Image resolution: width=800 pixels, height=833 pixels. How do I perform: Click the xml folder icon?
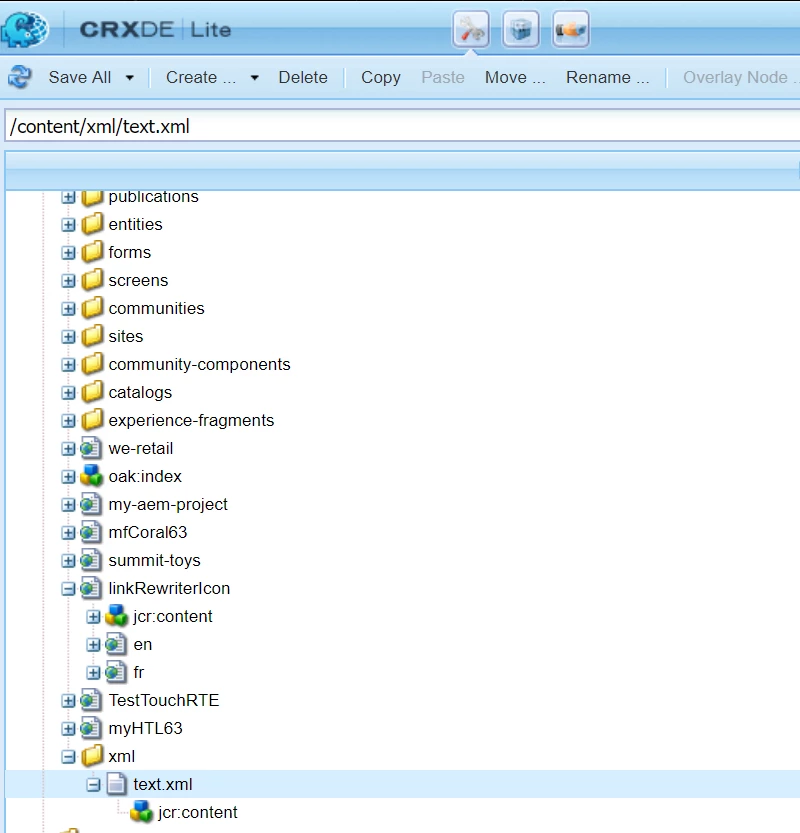92,756
